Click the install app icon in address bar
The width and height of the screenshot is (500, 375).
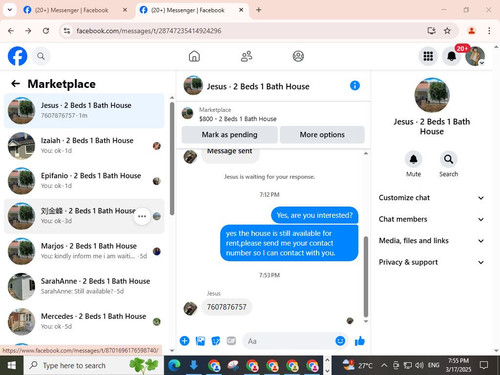[x=431, y=31]
